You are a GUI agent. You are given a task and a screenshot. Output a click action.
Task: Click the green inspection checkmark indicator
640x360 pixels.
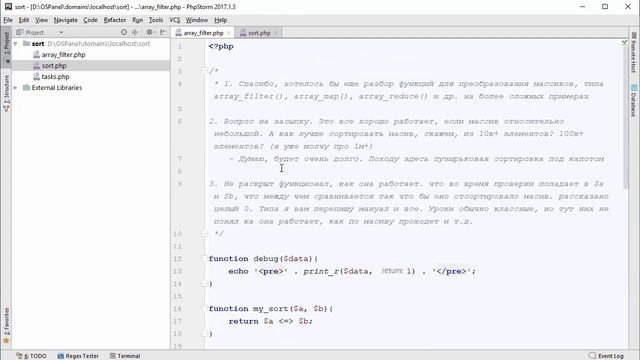[x=624, y=43]
